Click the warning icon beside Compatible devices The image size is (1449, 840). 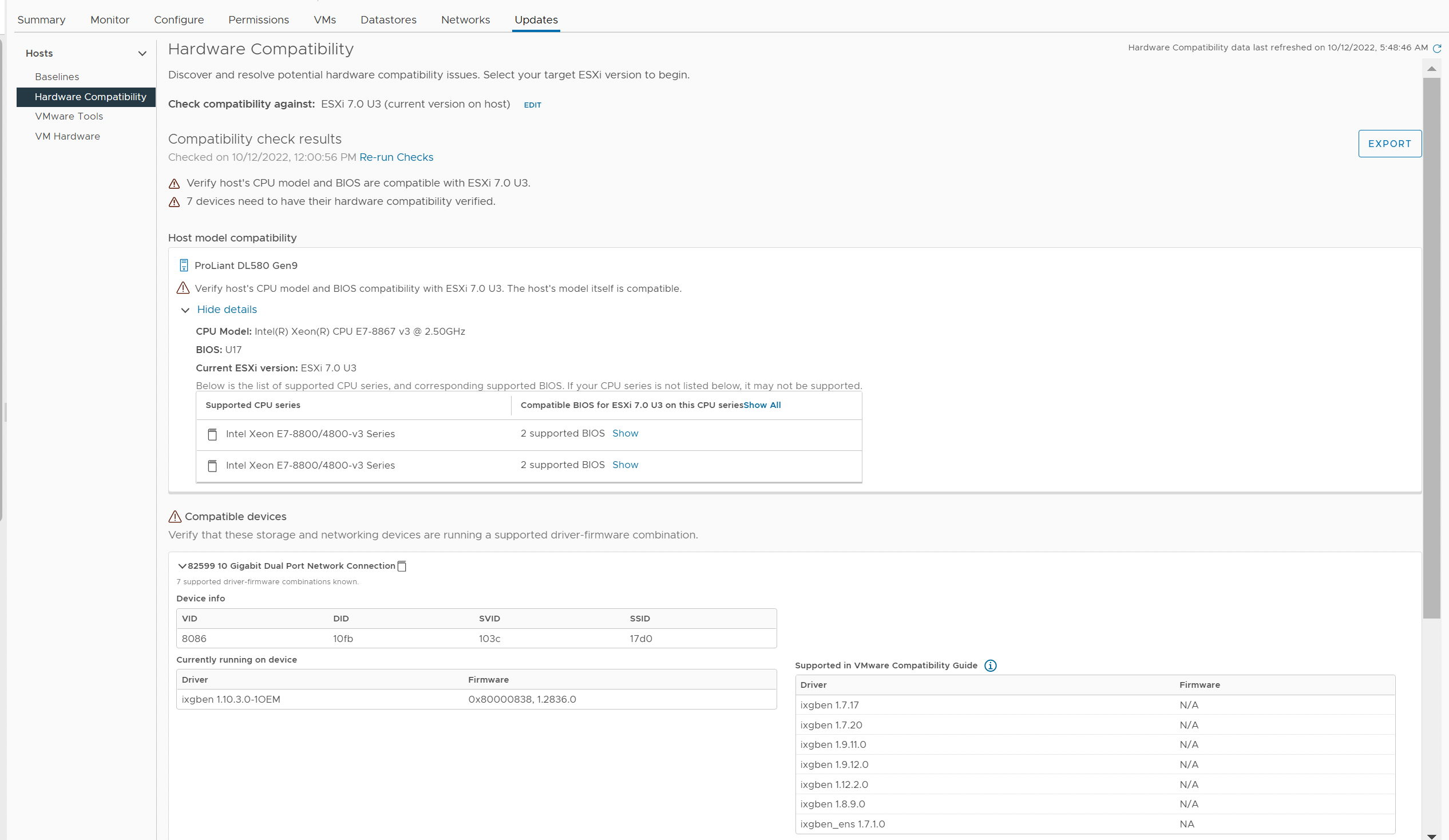(174, 516)
